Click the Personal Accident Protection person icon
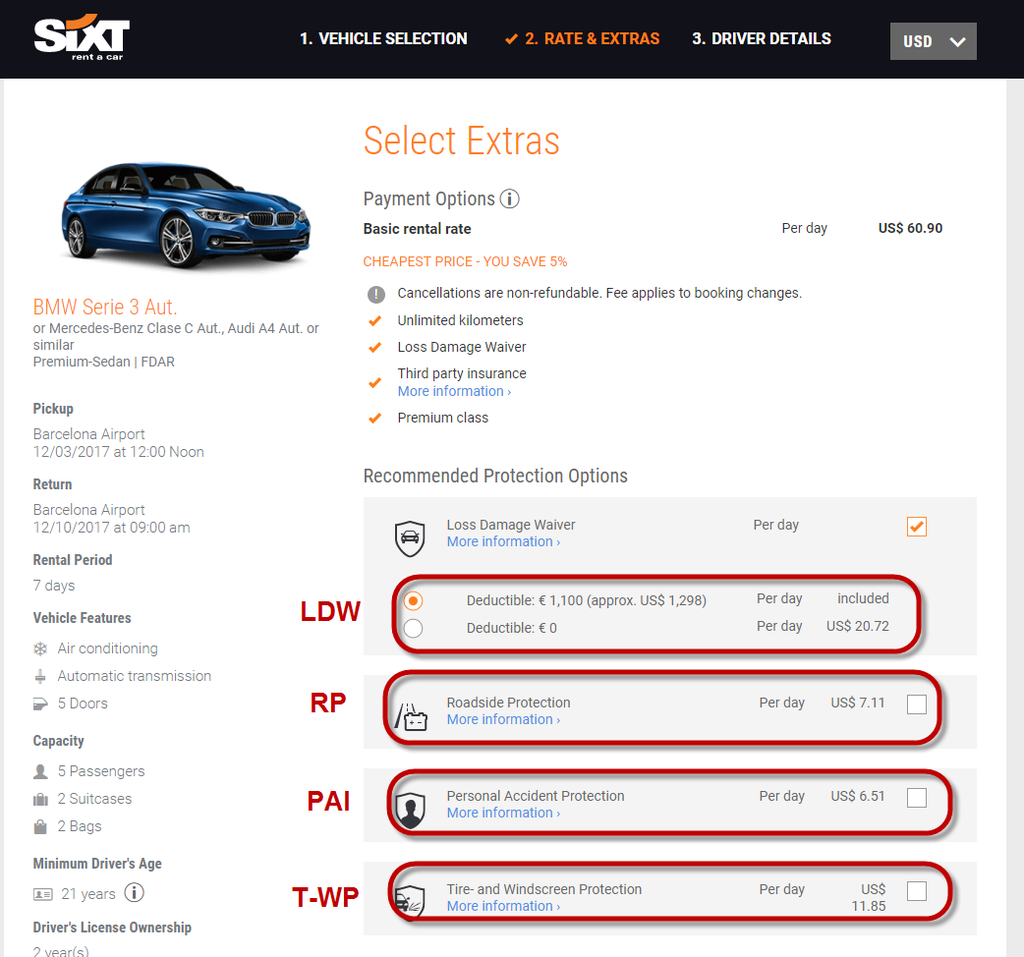Viewport: 1024px width, 957px height. (x=410, y=809)
